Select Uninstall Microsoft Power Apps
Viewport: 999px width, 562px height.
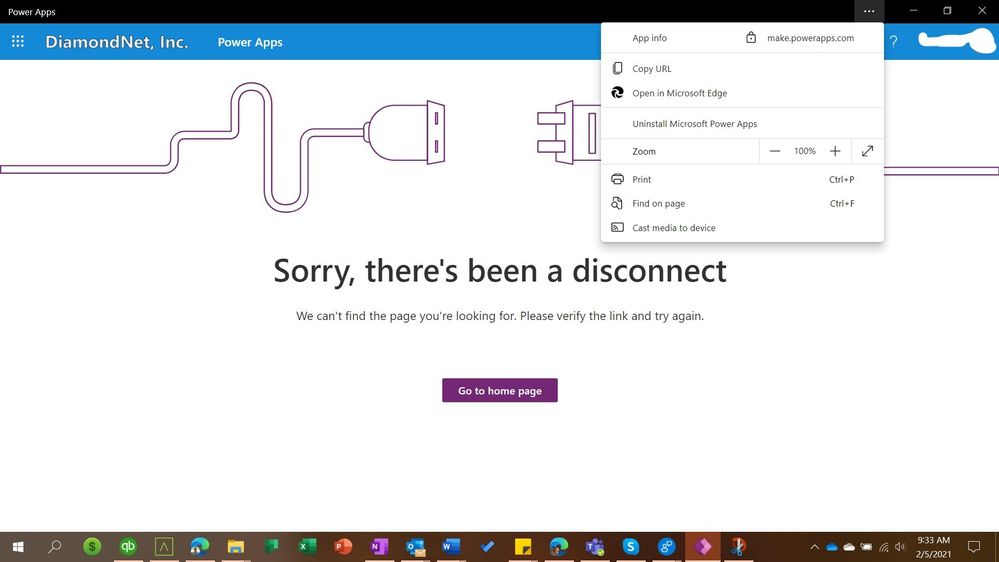742,124
